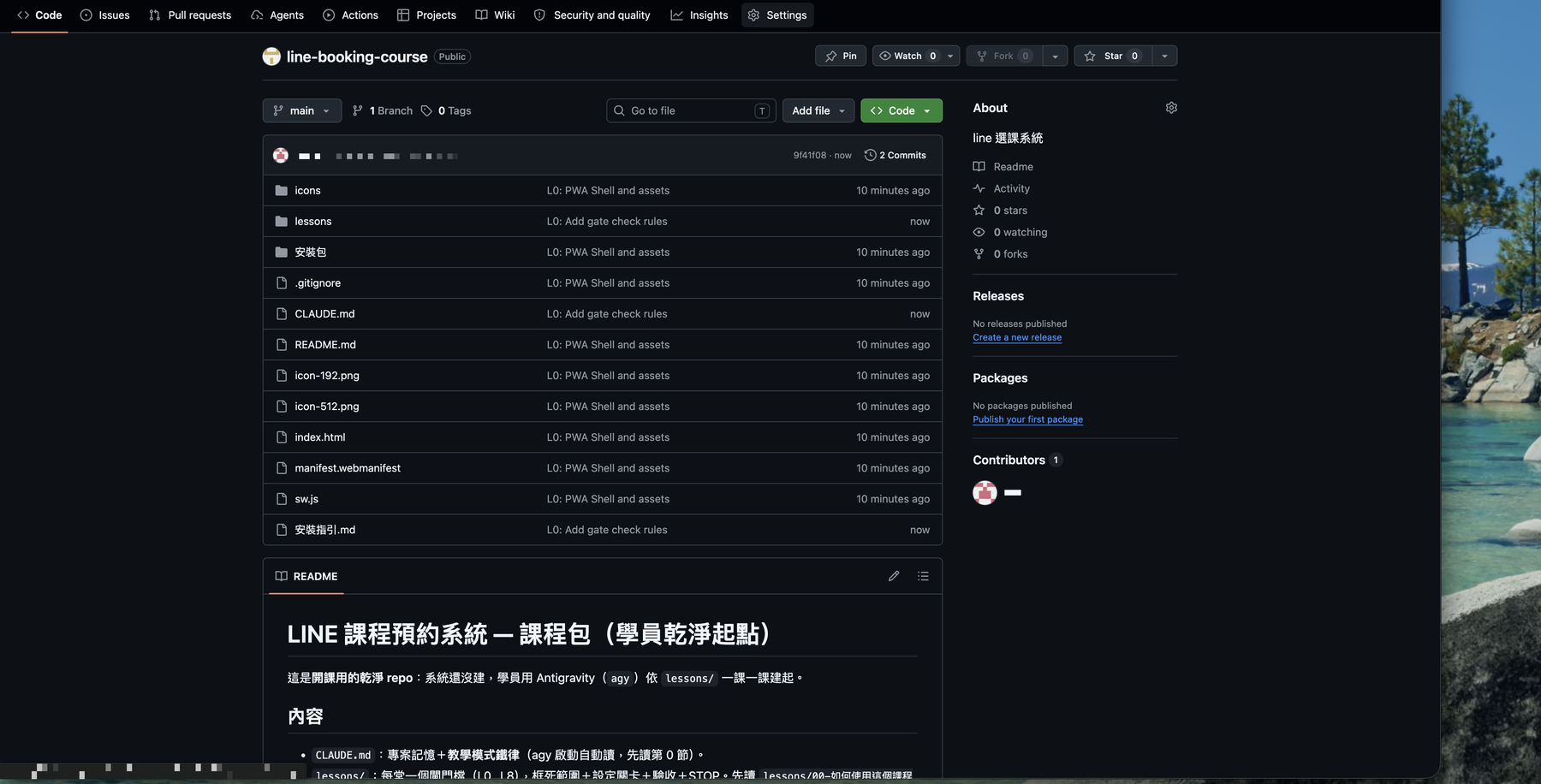This screenshot has width=1541, height=784.
Task: Click the committer avatar in commit bar
Action: (281, 155)
